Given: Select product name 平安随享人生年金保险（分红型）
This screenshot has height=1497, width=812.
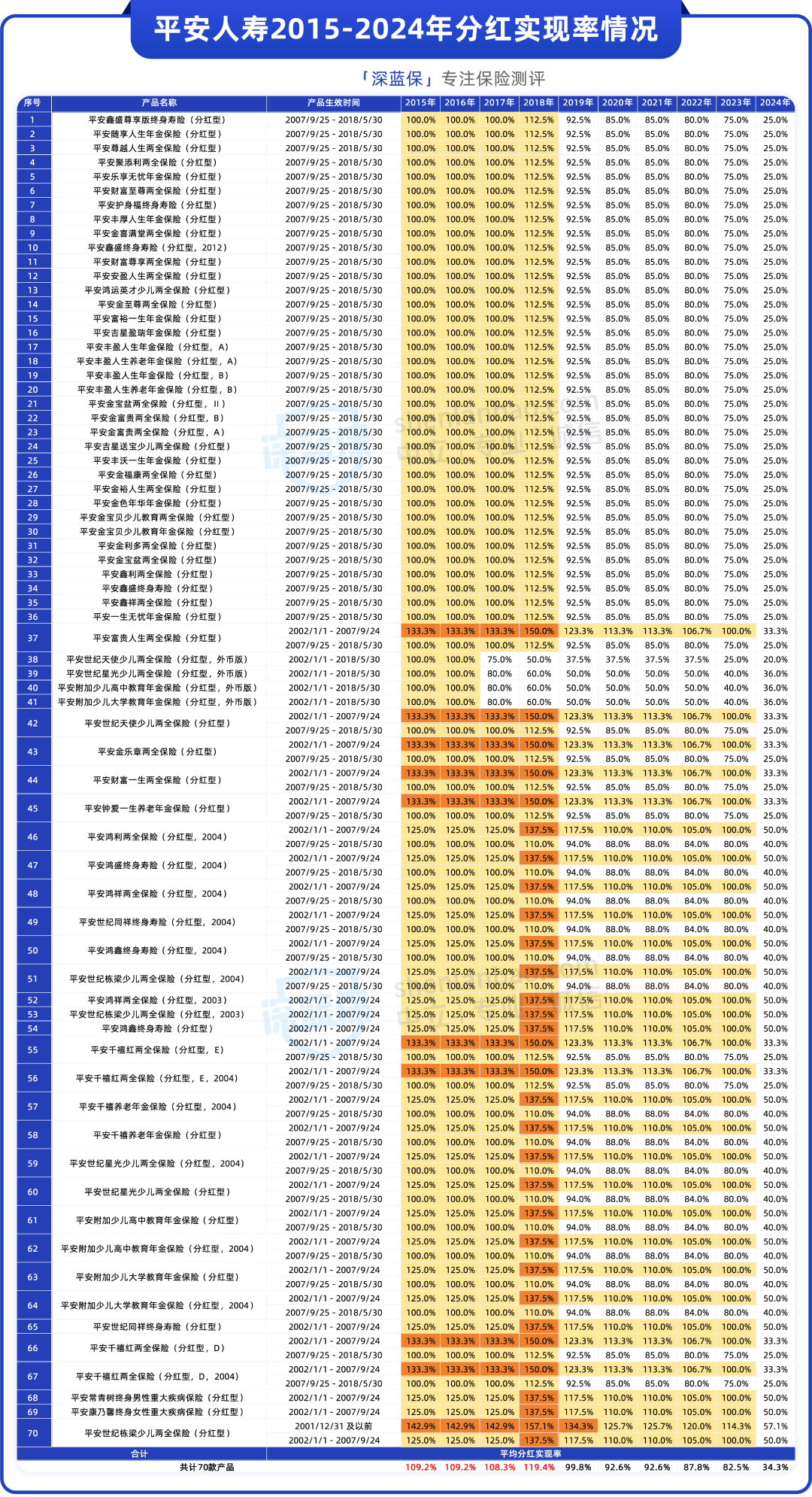Looking at the screenshot, I should pos(158,134).
